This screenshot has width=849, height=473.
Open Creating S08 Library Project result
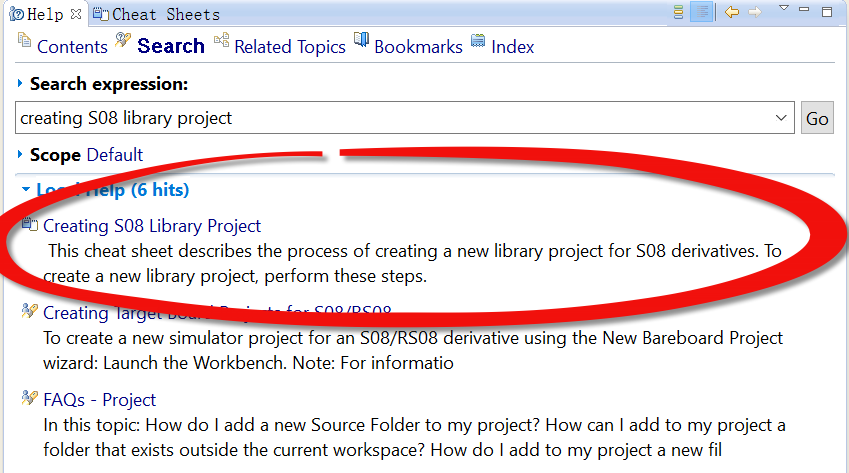[151, 226]
